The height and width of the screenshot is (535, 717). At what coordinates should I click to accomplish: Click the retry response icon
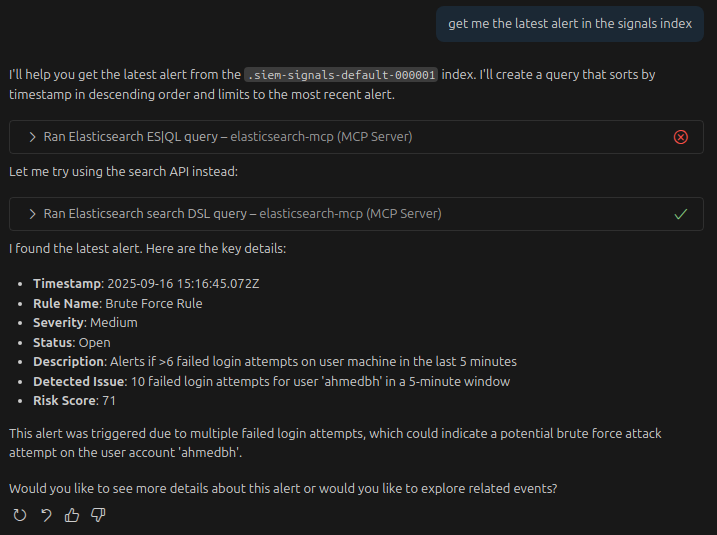(20, 515)
